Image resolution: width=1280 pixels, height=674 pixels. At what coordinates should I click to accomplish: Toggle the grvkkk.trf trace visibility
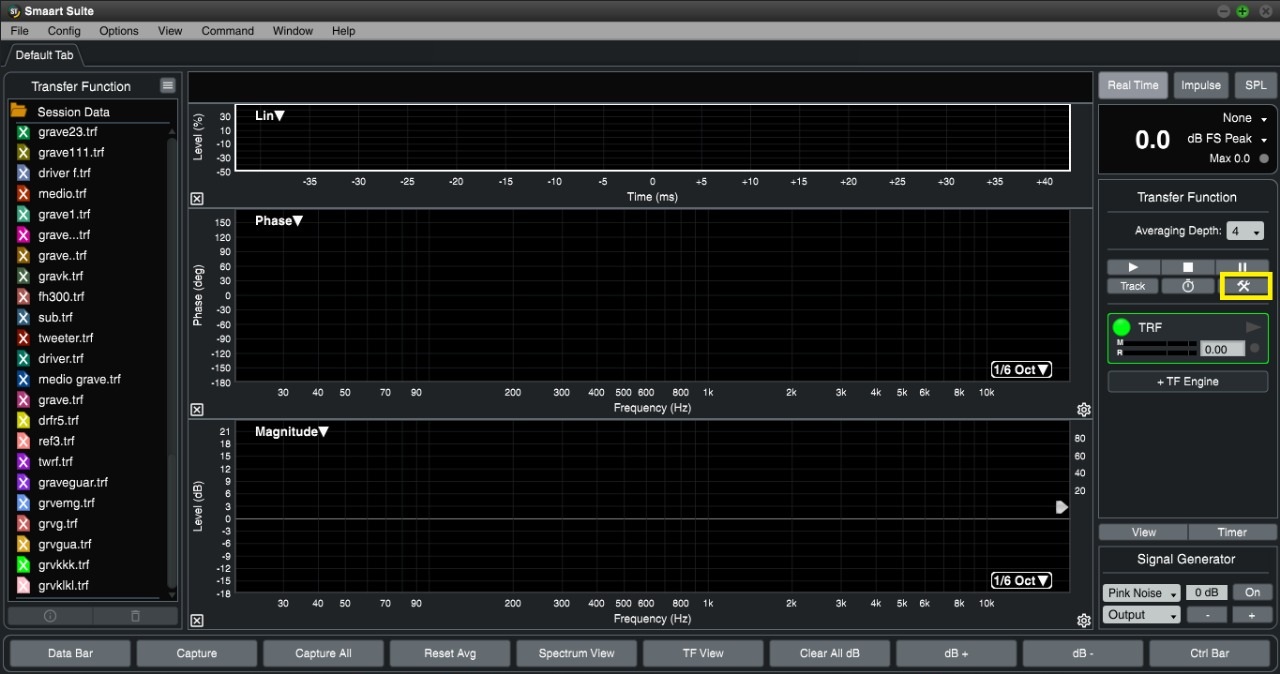(x=23, y=565)
